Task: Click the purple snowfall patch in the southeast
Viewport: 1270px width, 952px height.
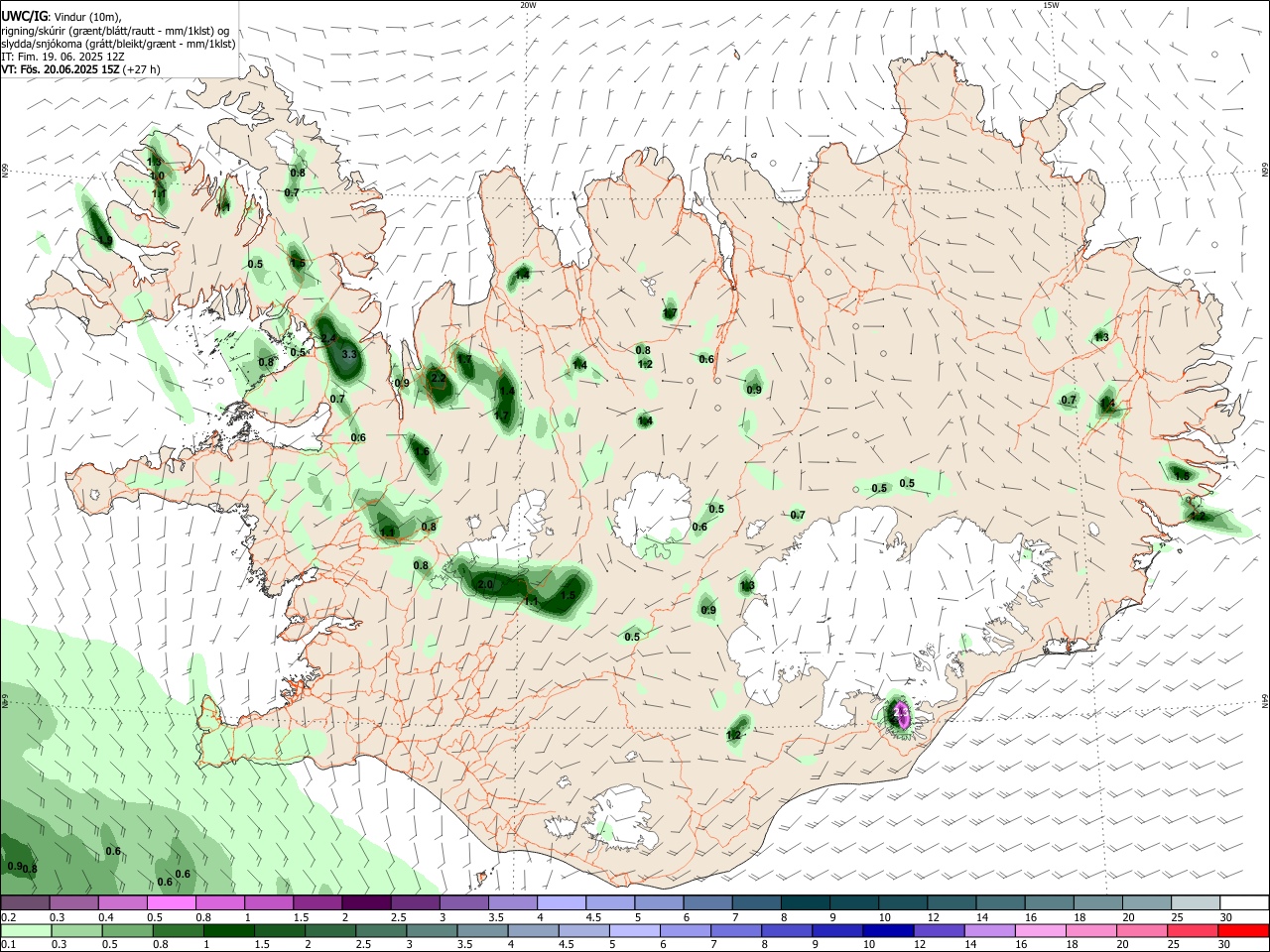Action: pos(901,714)
